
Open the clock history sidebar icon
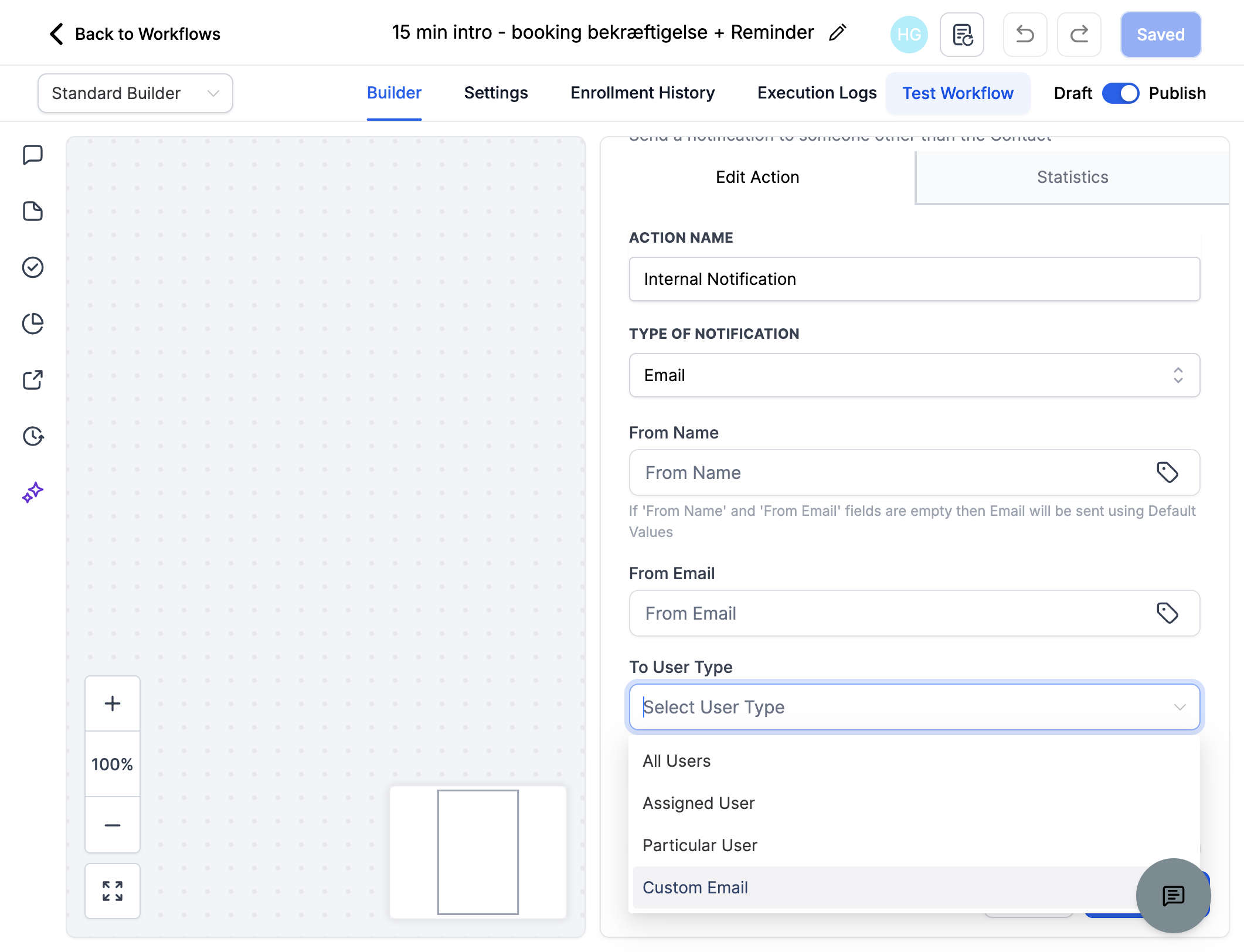(x=33, y=436)
